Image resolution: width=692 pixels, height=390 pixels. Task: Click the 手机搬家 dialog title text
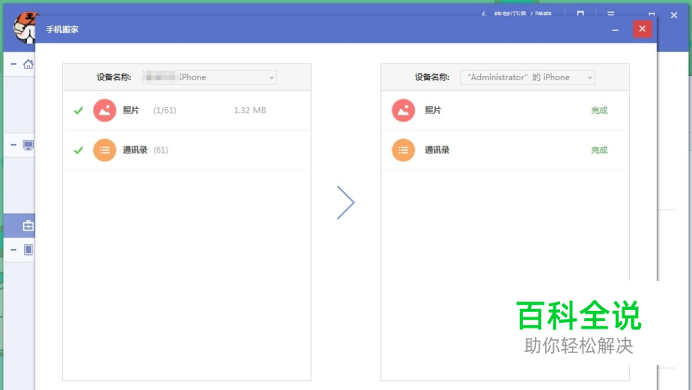pyautogui.click(x=62, y=30)
